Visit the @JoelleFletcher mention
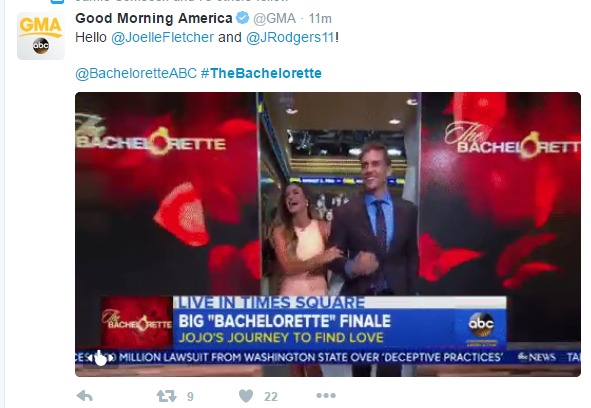This screenshot has height=408, width=591. coord(162,37)
